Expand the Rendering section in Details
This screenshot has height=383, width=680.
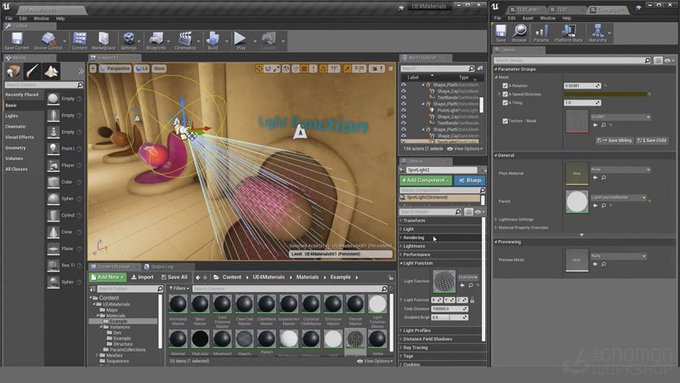440,238
